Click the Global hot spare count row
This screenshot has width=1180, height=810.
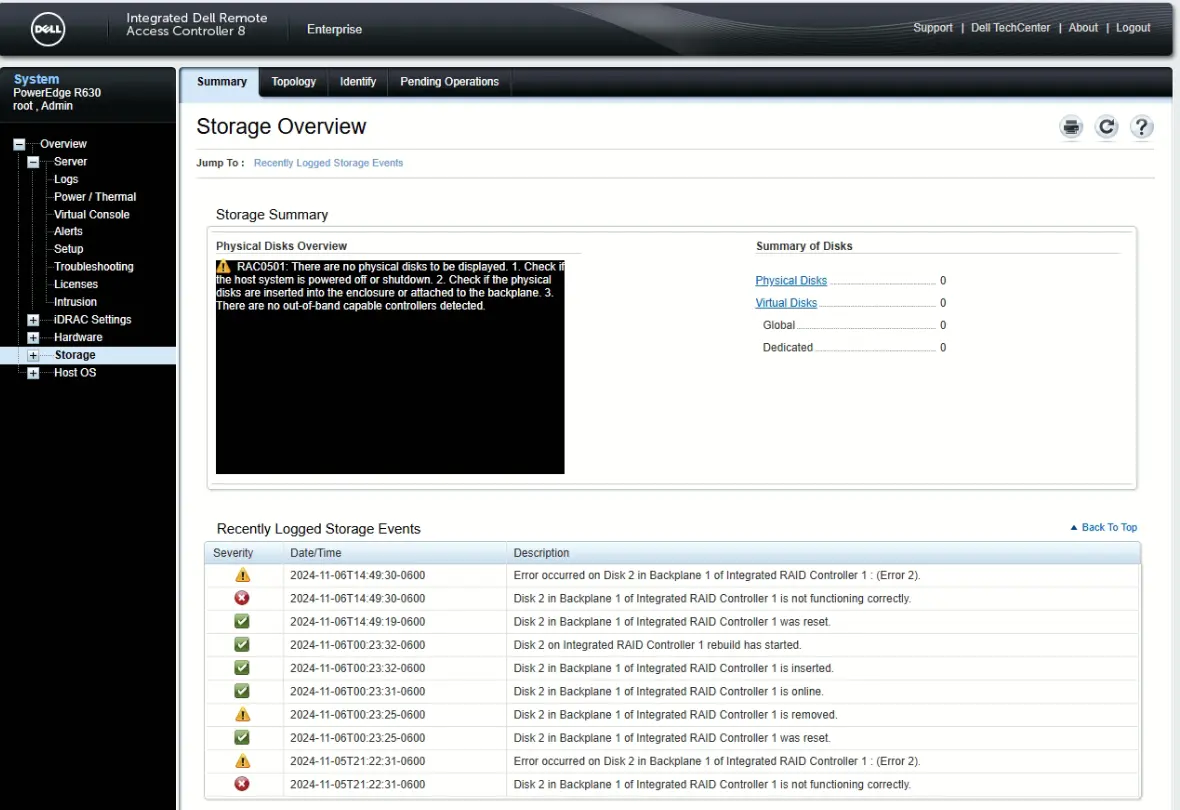tap(854, 325)
